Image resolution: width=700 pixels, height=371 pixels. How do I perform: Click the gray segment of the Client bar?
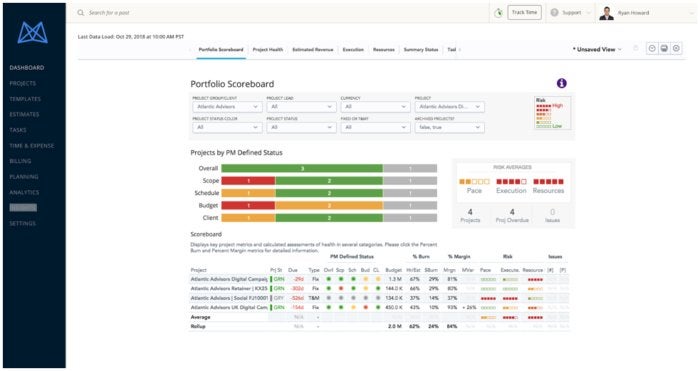[410, 218]
